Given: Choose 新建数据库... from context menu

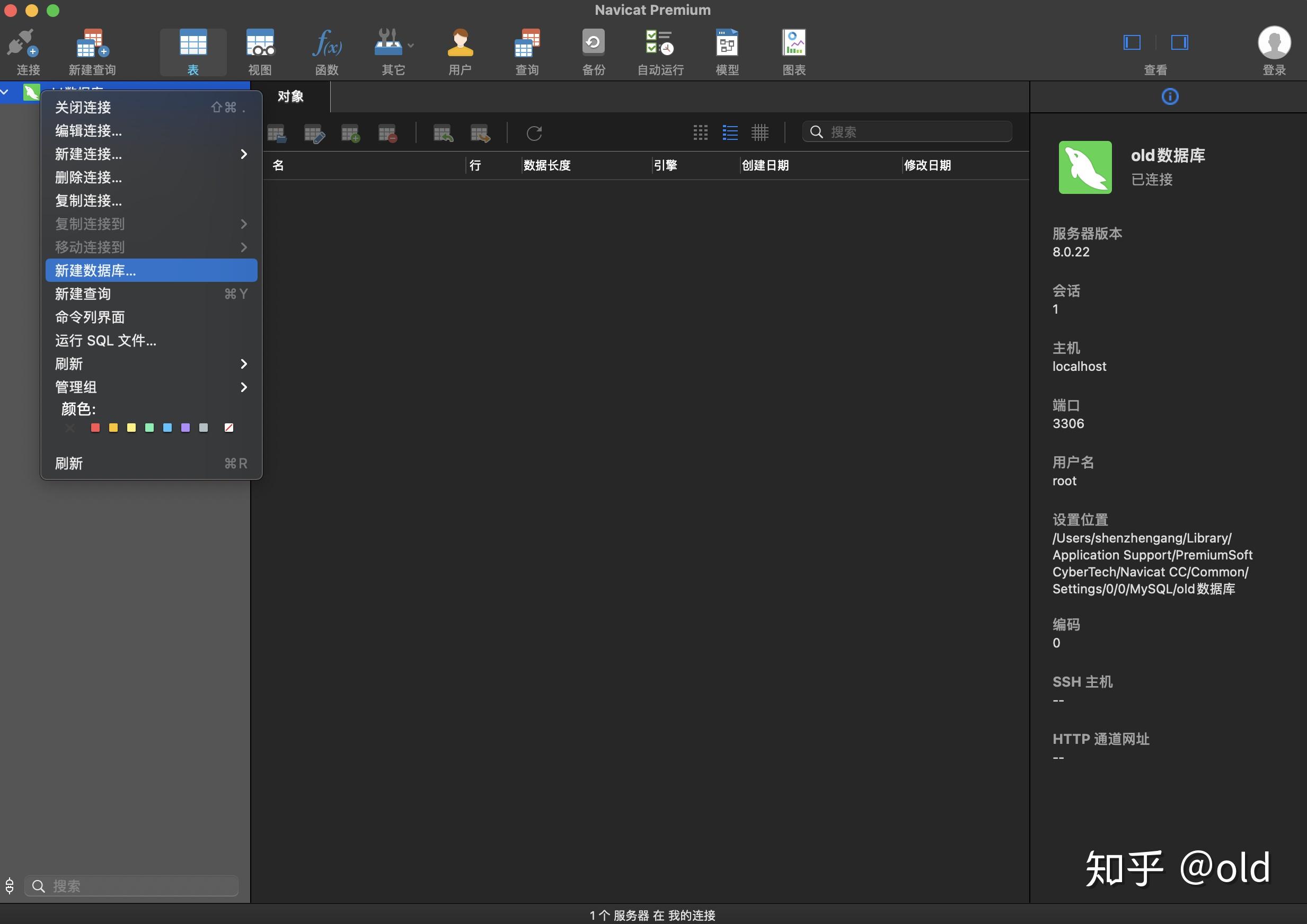Looking at the screenshot, I should point(152,270).
